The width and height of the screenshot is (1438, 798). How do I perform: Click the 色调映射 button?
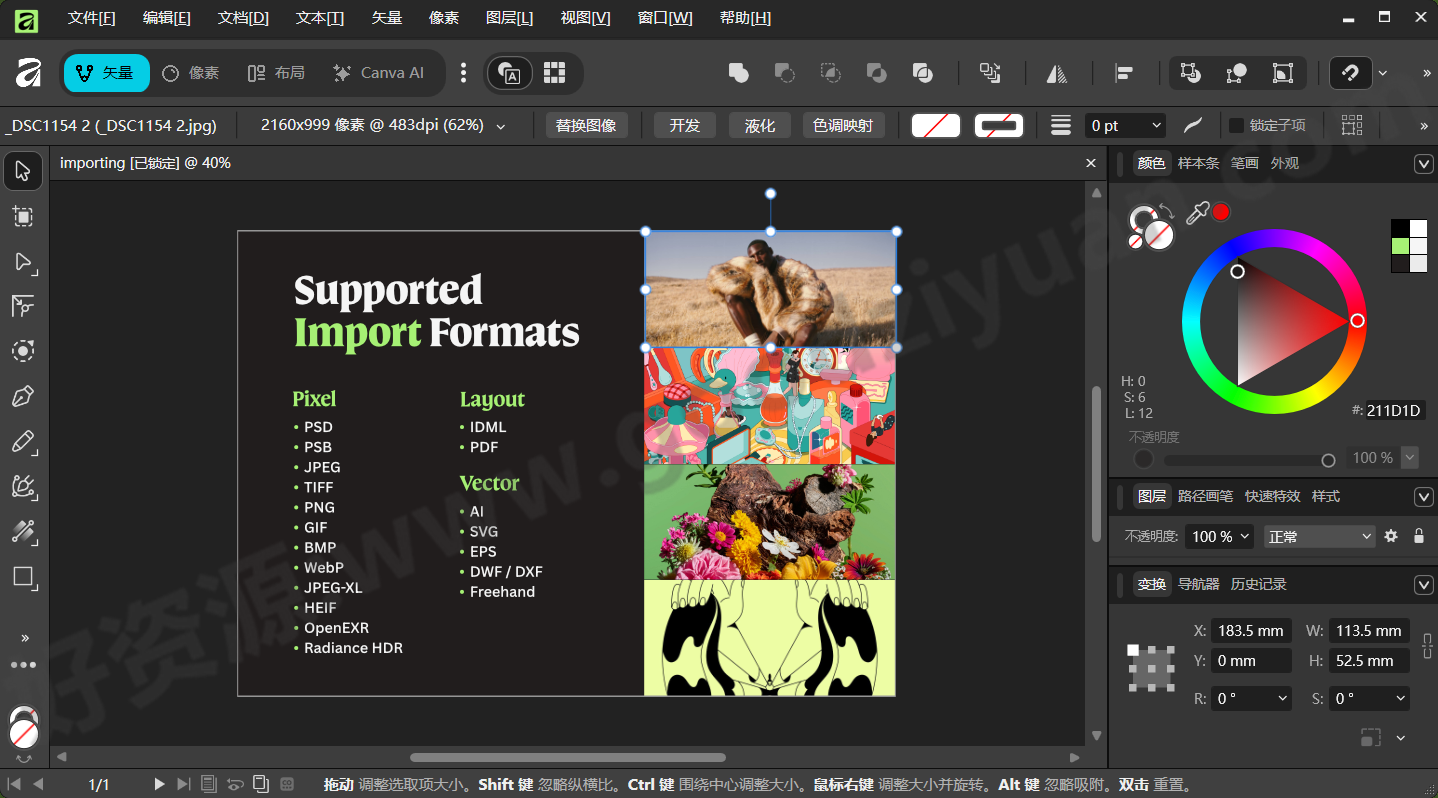(x=842, y=125)
